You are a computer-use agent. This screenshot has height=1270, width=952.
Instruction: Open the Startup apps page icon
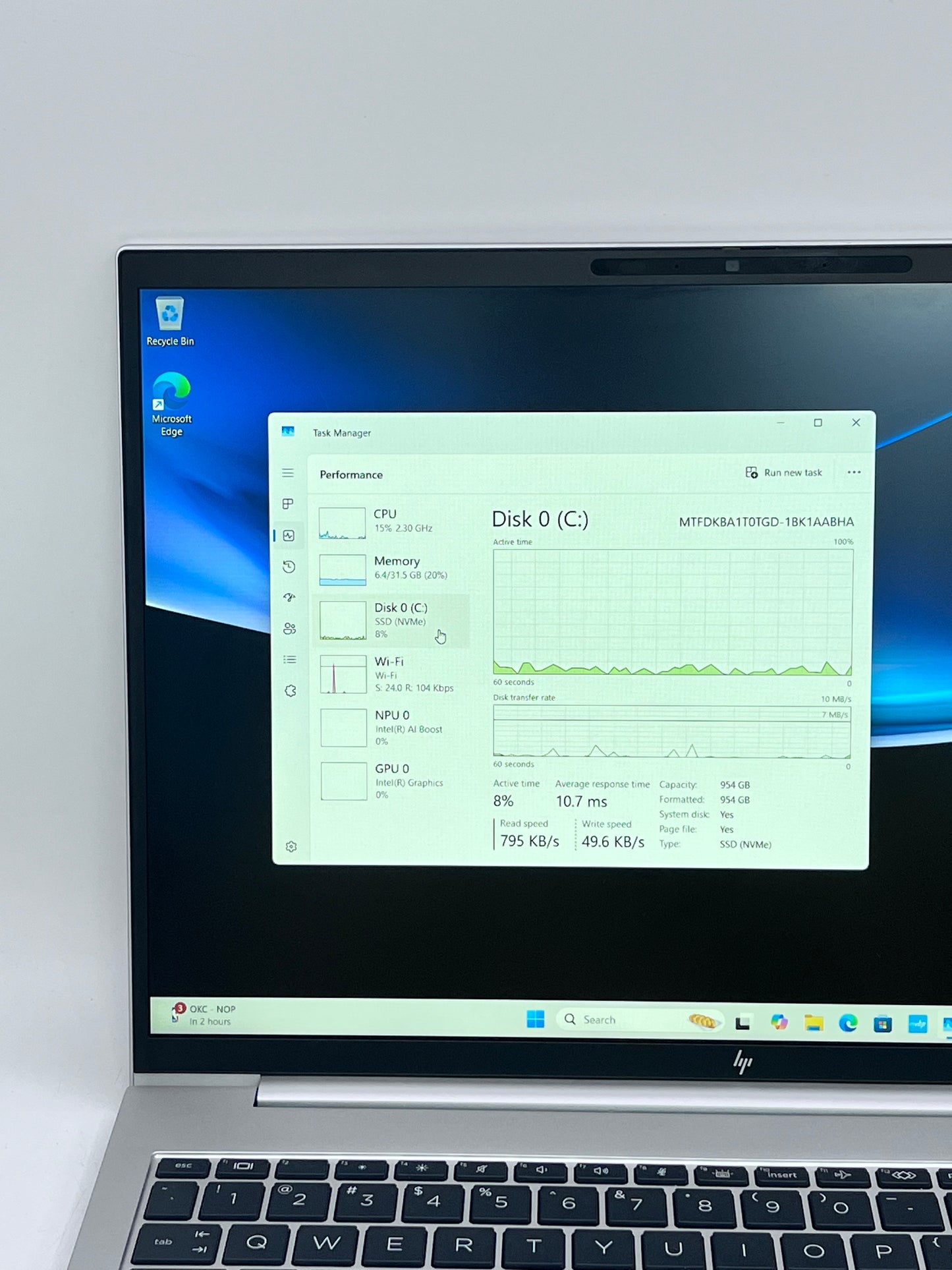click(289, 598)
